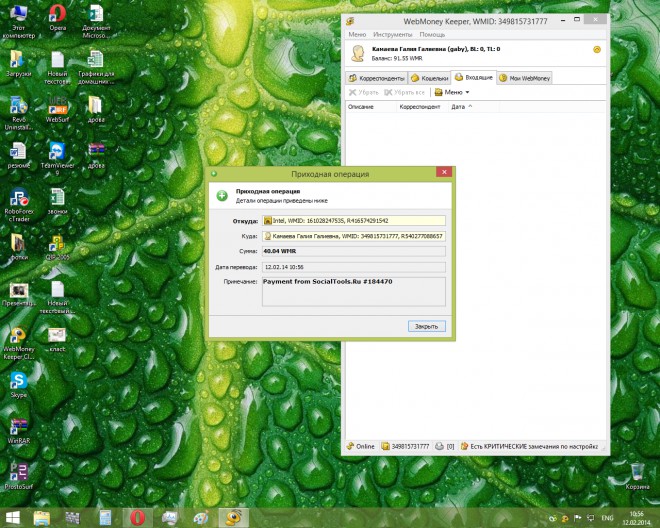Click the ENG language indicator in tray
The height and width of the screenshot is (528, 660).
[x=607, y=518]
